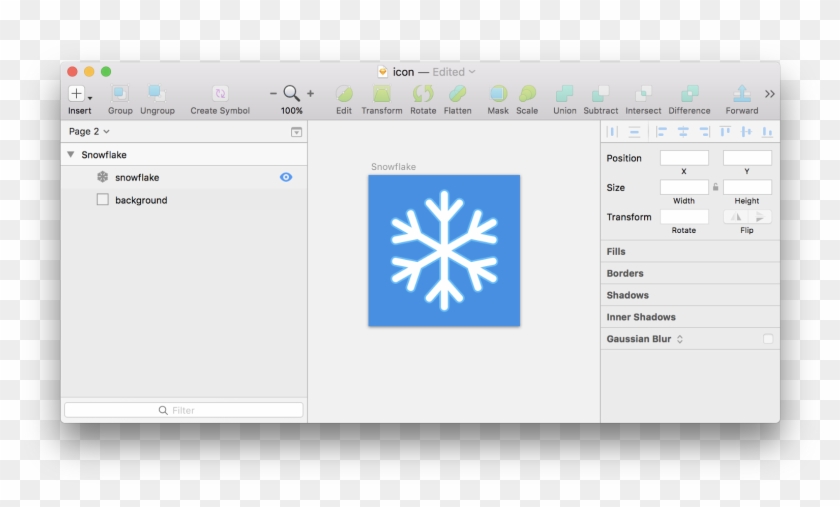Align objects to left edge
The image size is (840, 507).
661,131
